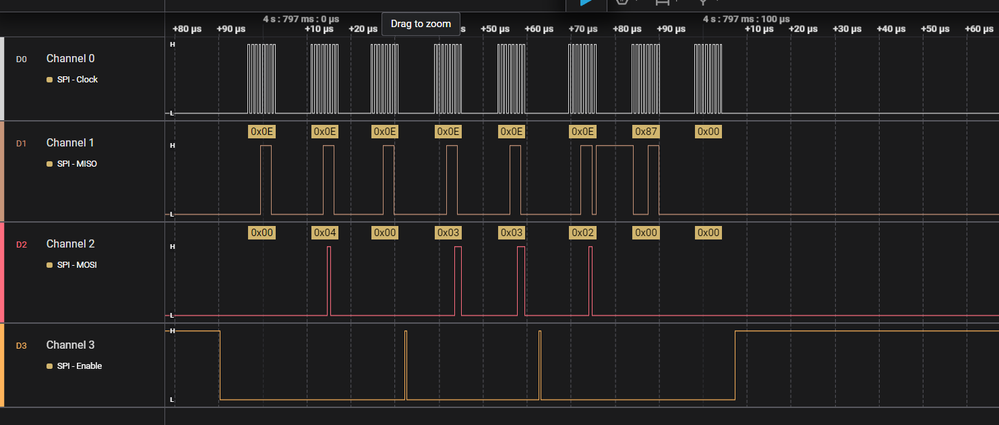
Task: Click the red Channel 2 color bar
Action: coord(2,272)
